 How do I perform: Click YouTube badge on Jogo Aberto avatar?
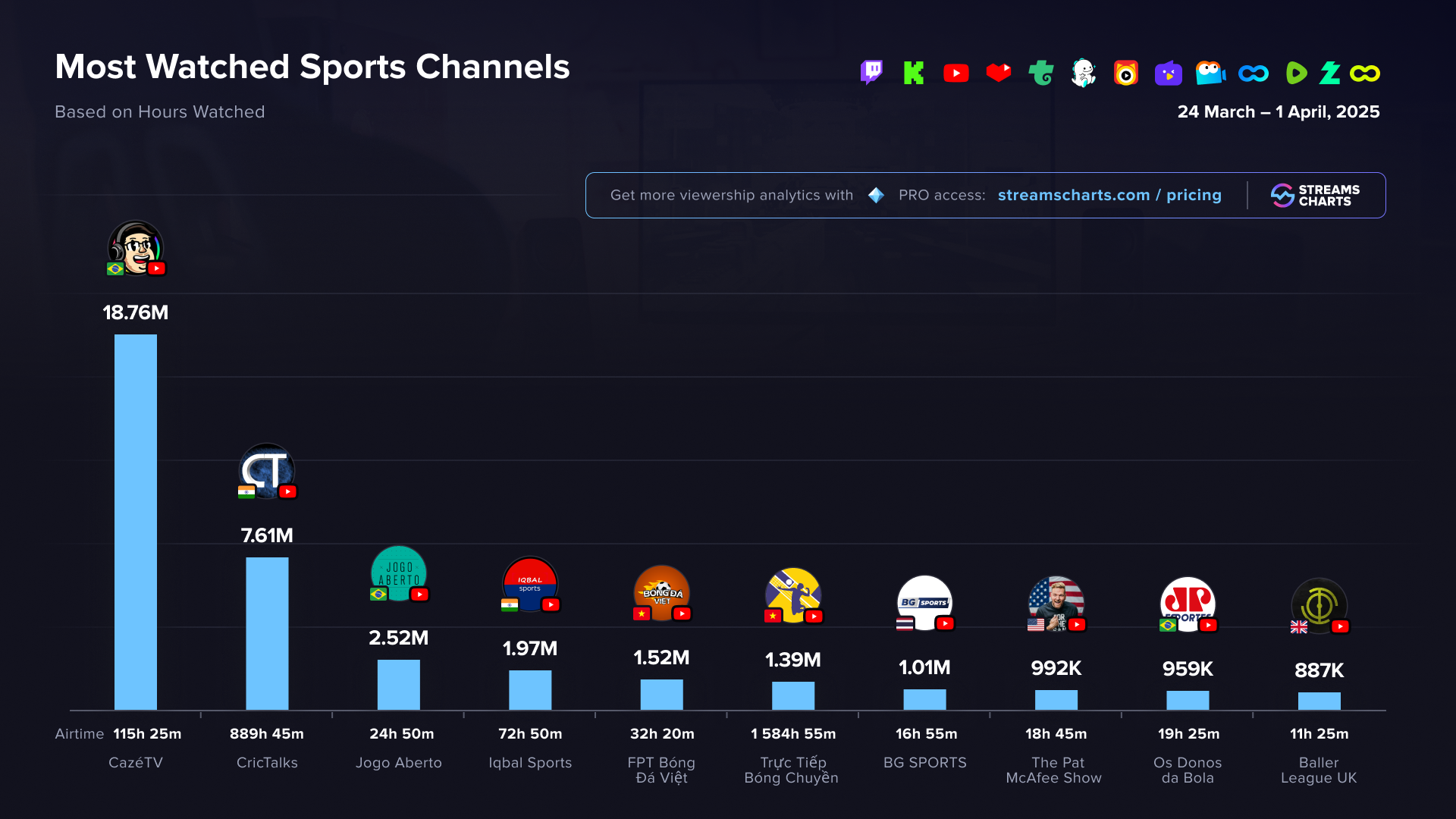tap(419, 595)
